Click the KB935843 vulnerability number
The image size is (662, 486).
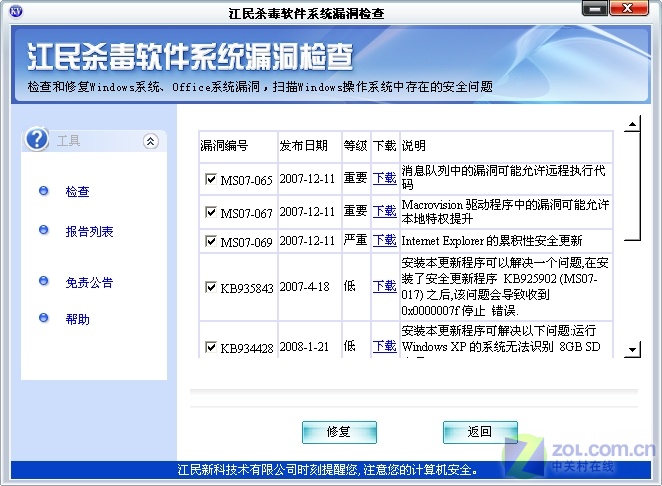(247, 288)
